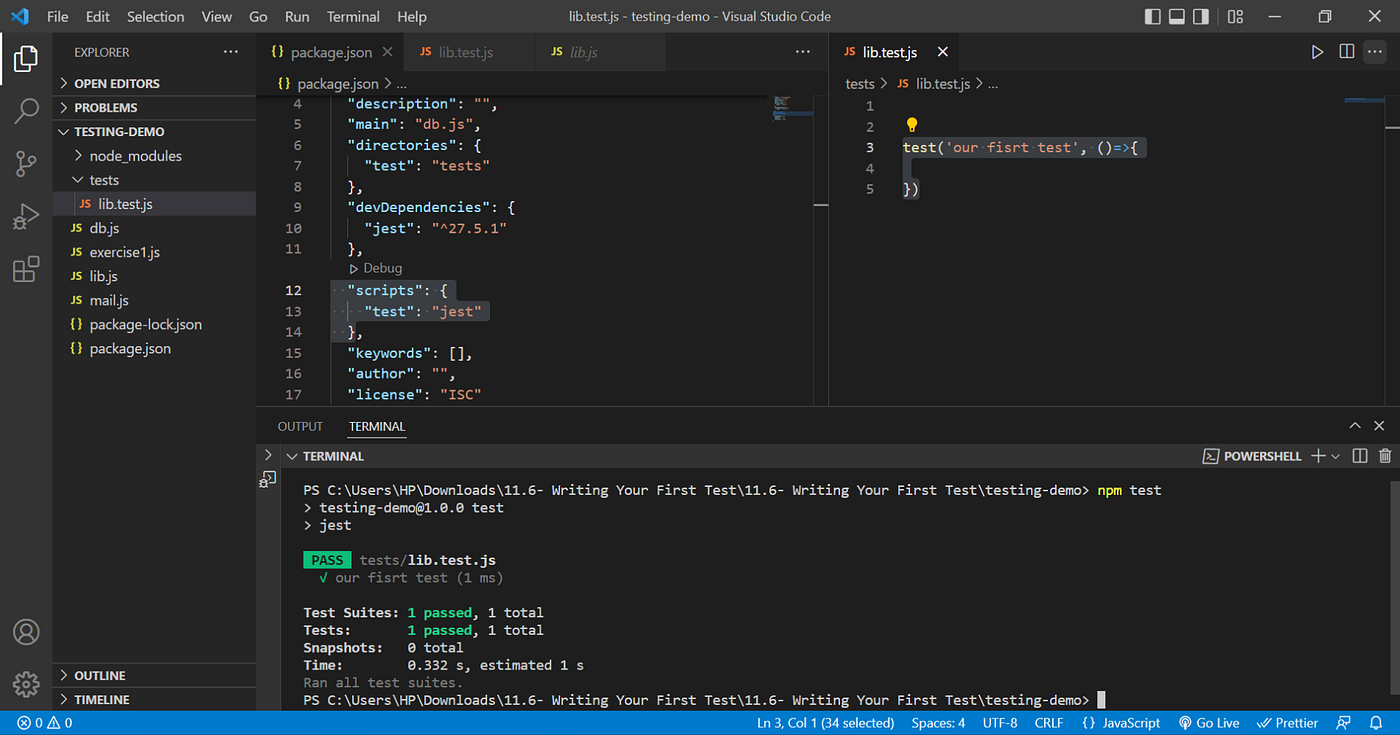1400x735 pixels.
Task: Expand the node_modules folder
Action: coord(135,156)
